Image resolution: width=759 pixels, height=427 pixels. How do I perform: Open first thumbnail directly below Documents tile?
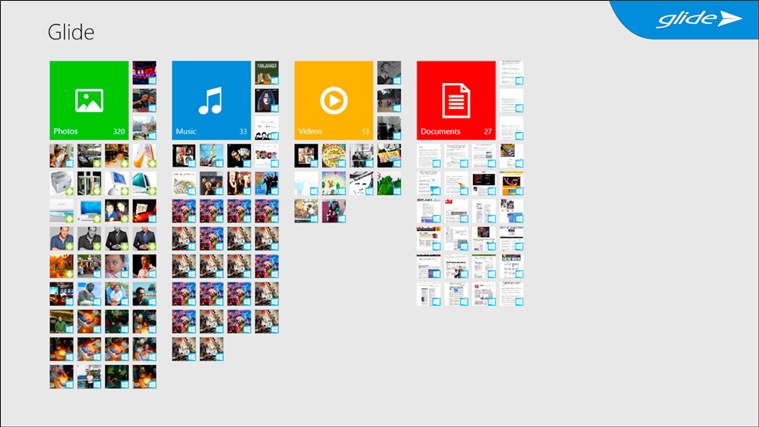tap(429, 155)
